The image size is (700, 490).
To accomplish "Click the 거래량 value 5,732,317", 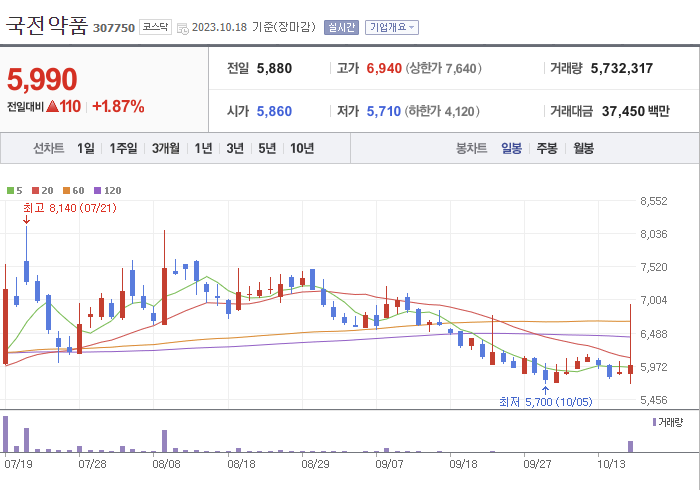I will pyautogui.click(x=621, y=68).
